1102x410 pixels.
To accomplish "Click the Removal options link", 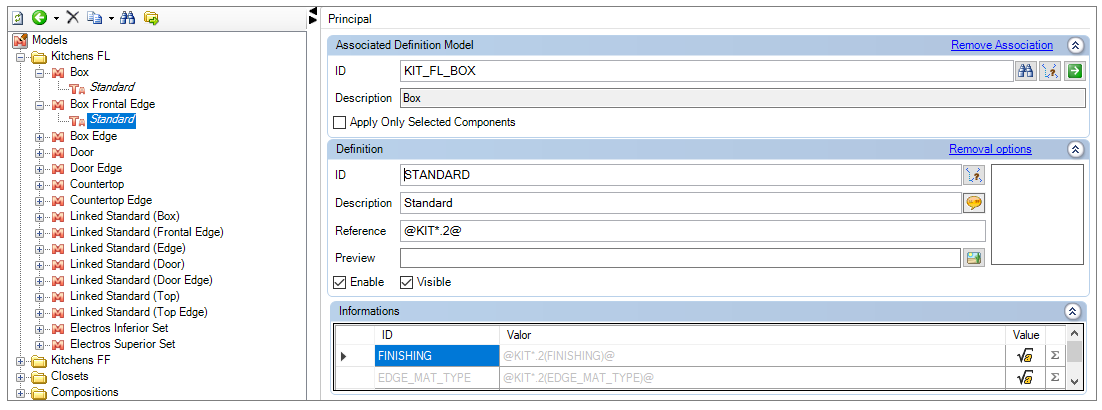I will [989, 149].
